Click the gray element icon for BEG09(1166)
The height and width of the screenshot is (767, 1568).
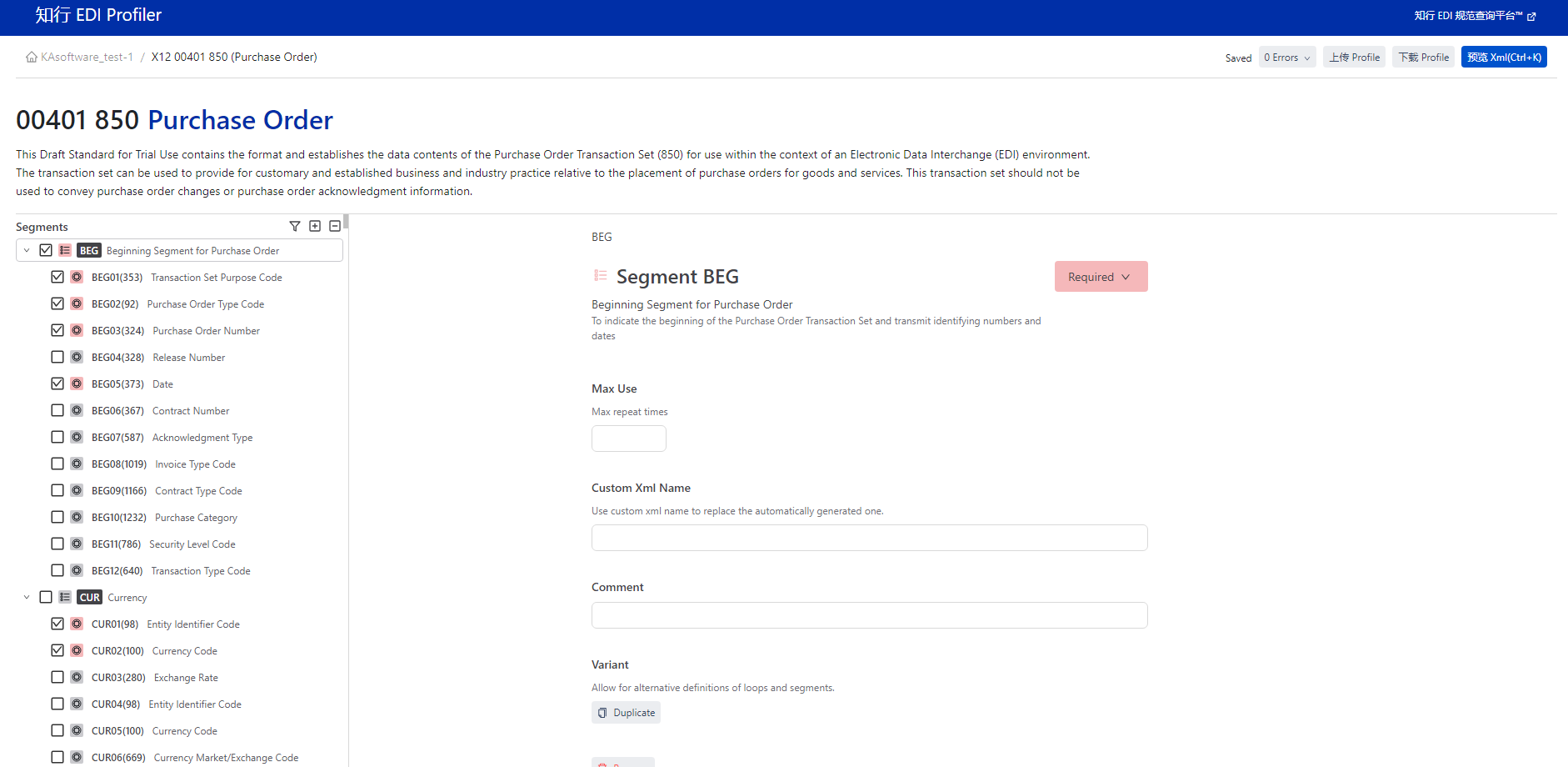click(x=77, y=490)
